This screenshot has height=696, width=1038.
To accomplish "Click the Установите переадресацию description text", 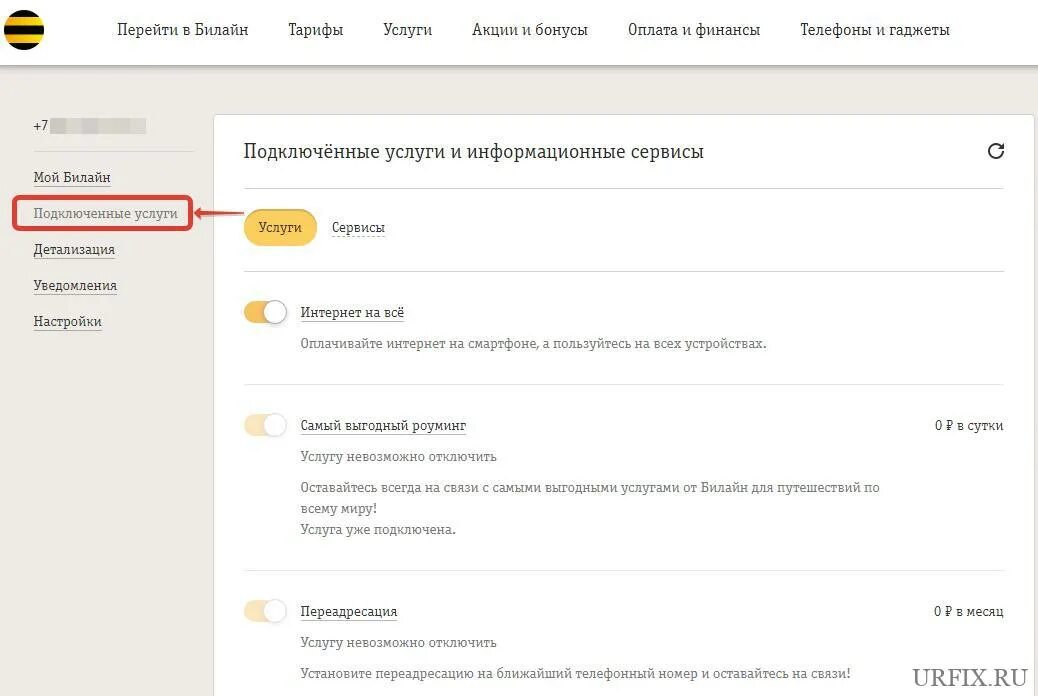I will (575, 673).
